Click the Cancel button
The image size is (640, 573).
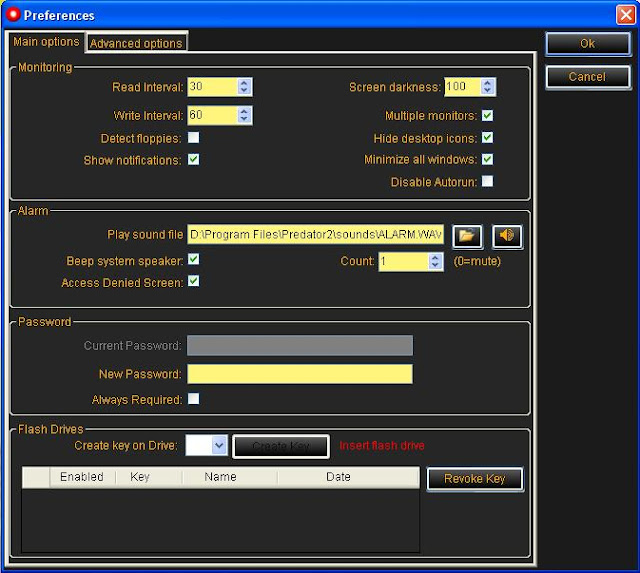[x=588, y=77]
